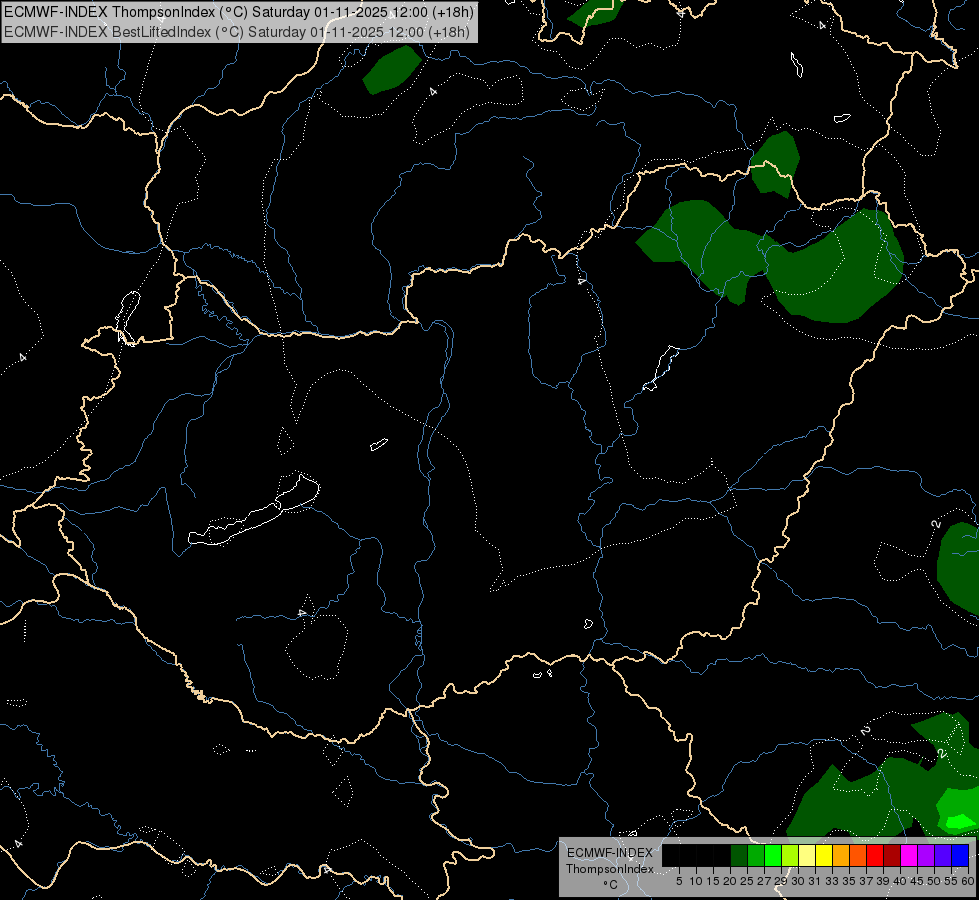
Task: Select the blue 55–60 legend swatch
Action: (x=960, y=855)
